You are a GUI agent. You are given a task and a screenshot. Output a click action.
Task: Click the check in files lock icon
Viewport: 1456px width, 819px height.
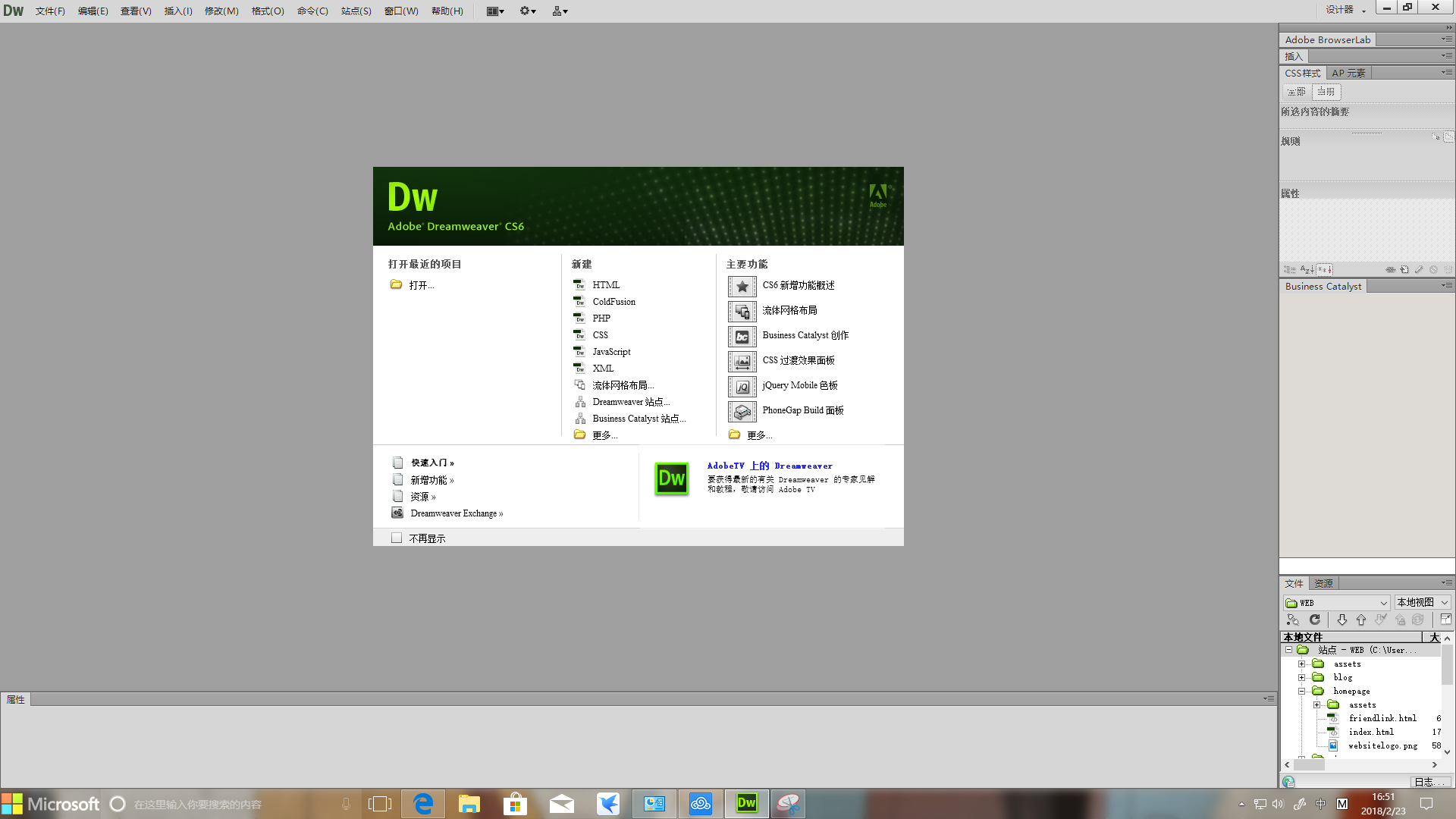(1400, 620)
